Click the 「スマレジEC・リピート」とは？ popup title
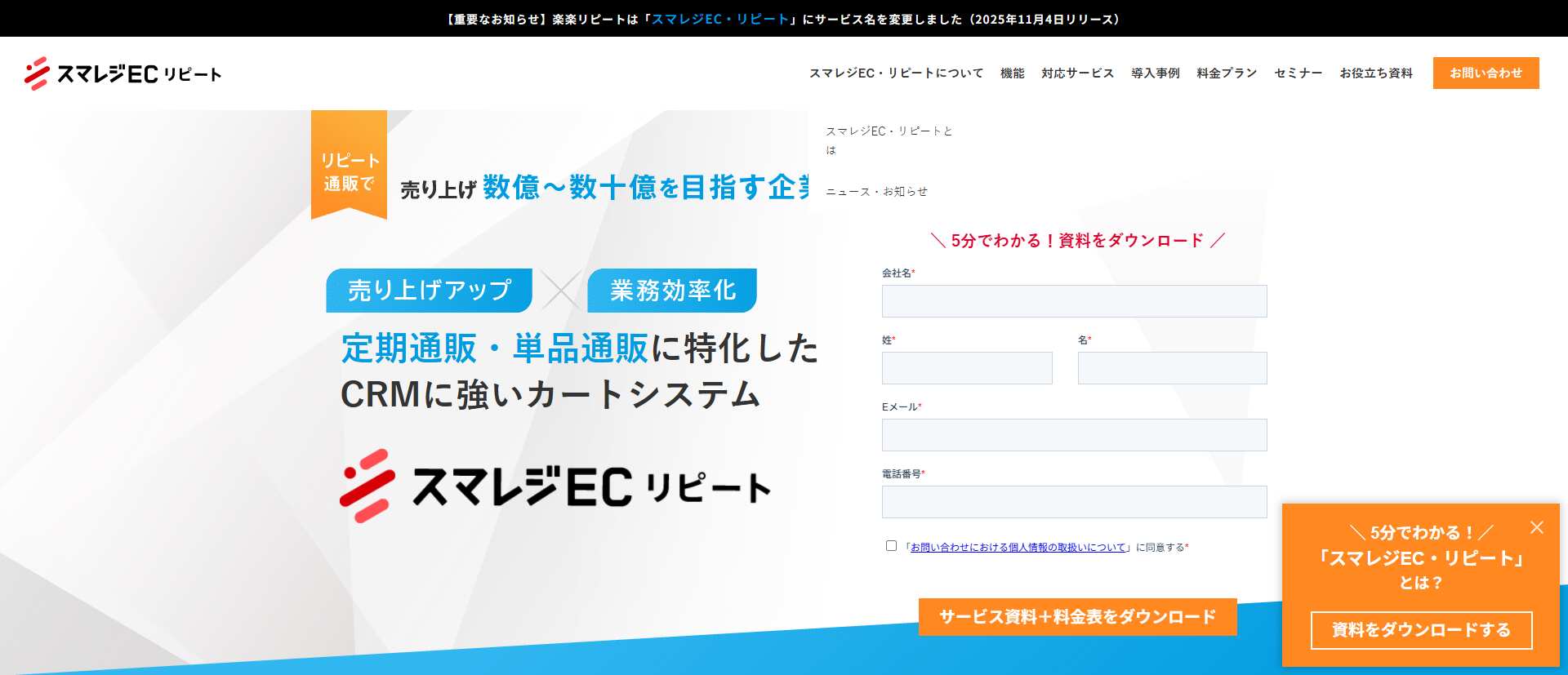This screenshot has height=675, width=1568. click(1421, 570)
